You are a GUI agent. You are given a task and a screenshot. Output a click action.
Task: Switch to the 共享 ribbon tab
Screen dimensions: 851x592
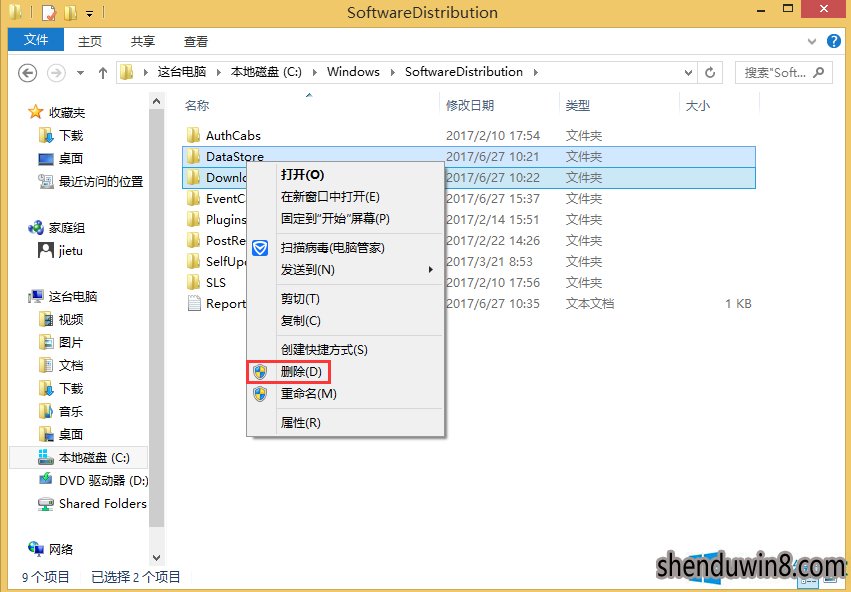pyautogui.click(x=143, y=41)
